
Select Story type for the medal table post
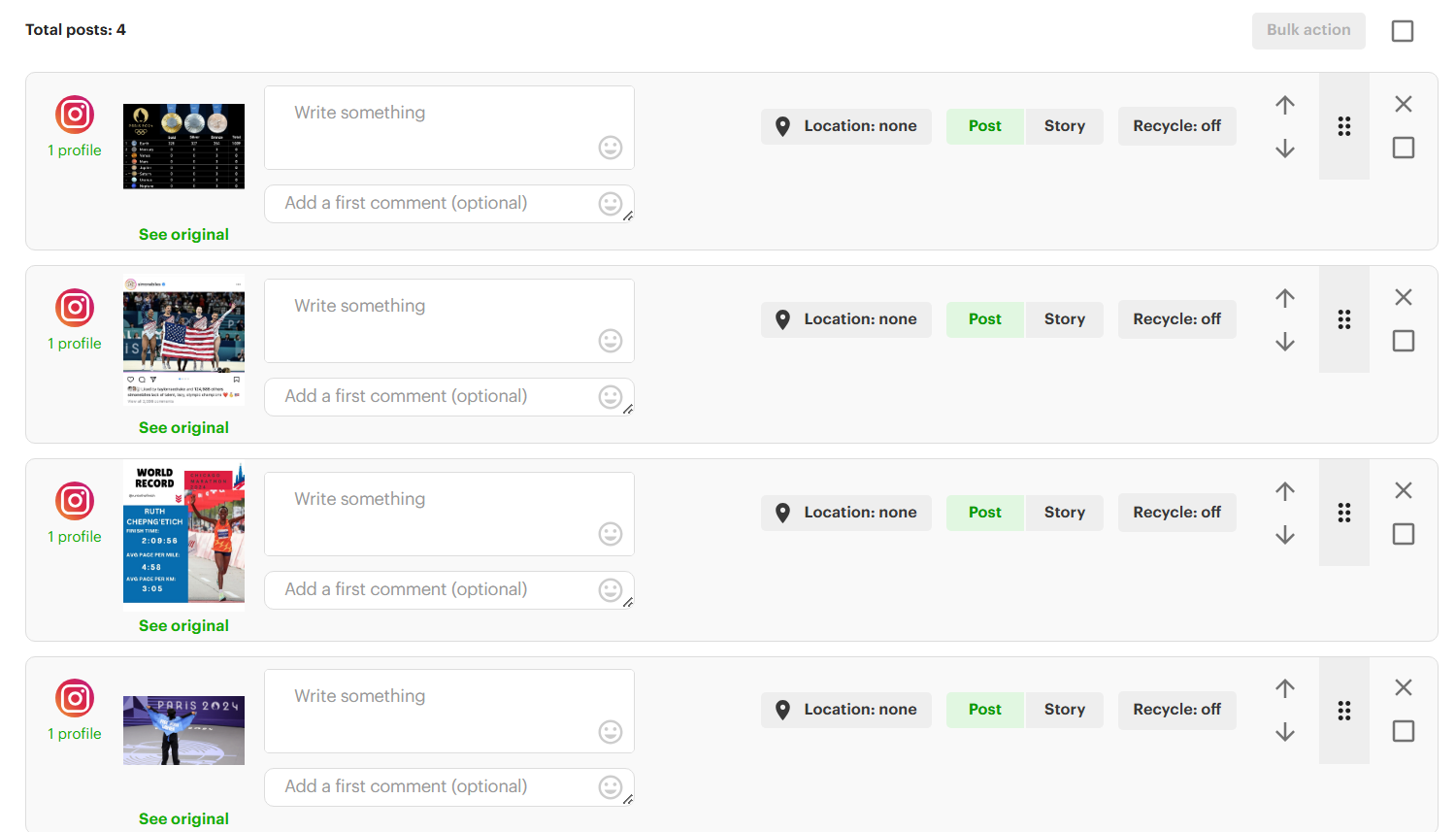(x=1065, y=126)
